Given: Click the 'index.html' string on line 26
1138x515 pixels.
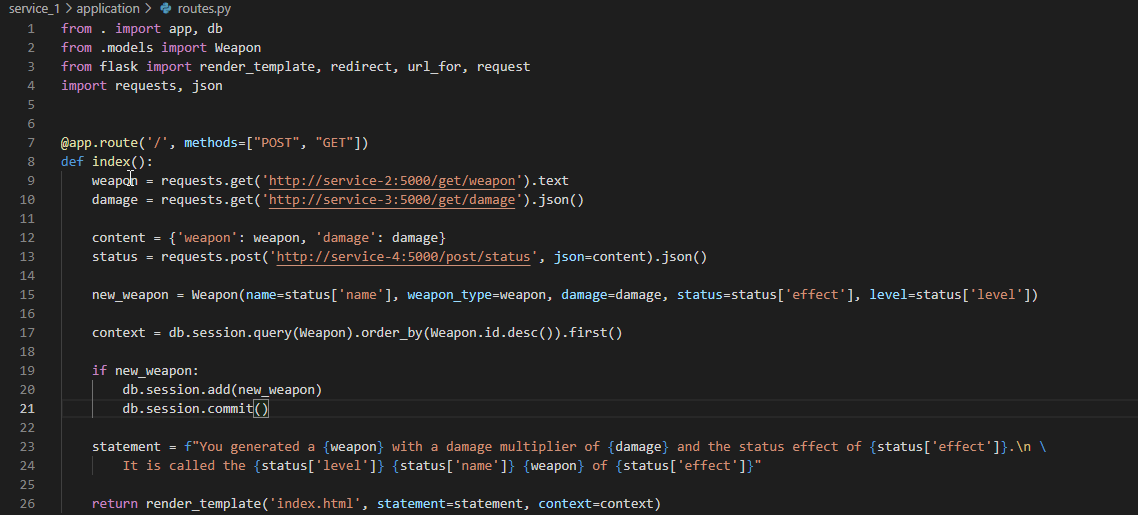Looking at the screenshot, I should click(x=315, y=503).
